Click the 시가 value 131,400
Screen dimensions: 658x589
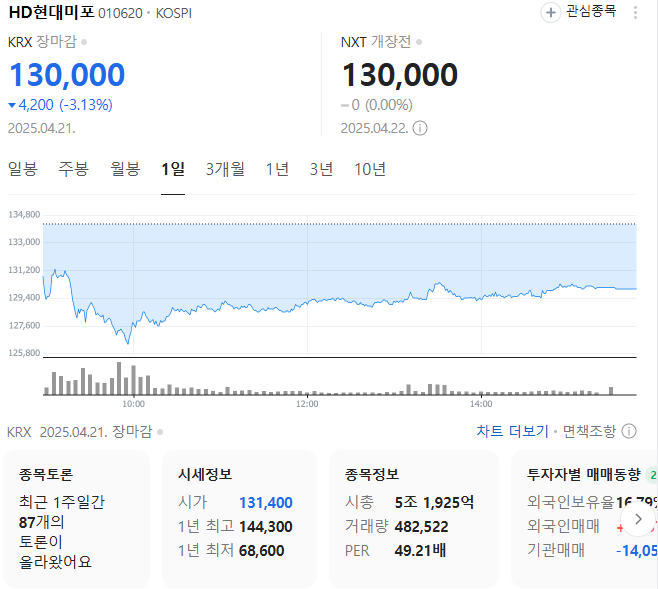coord(266,503)
